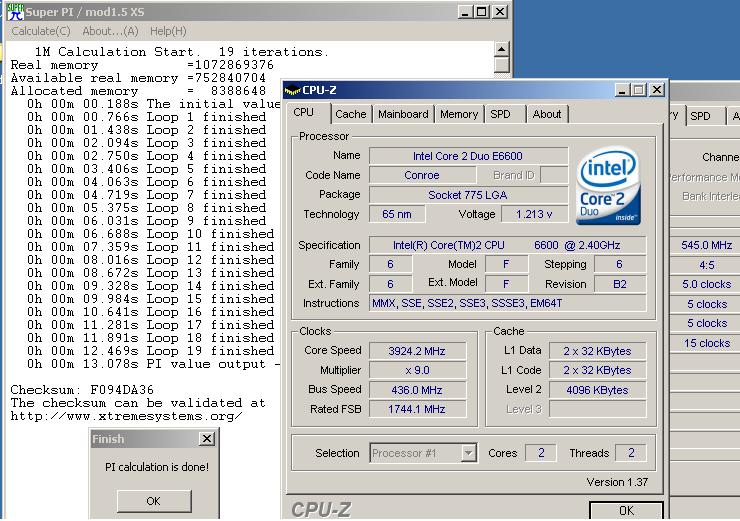
Task: Click the Version 1.37 label
Action: tap(617, 482)
